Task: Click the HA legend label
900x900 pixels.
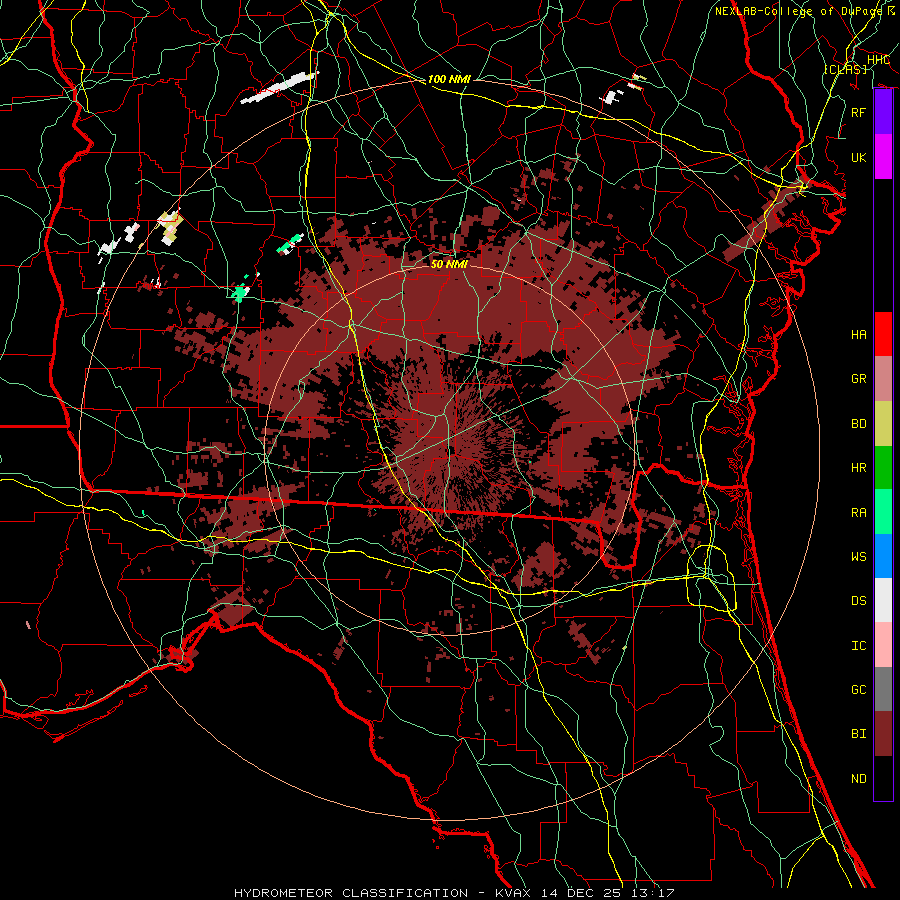Action: 858,335
